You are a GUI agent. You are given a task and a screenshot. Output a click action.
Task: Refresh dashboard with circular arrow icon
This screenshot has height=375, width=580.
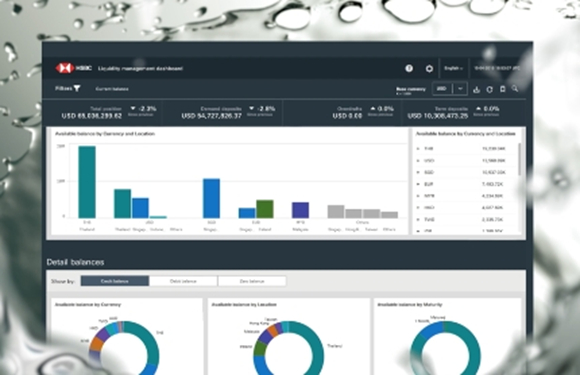click(489, 89)
